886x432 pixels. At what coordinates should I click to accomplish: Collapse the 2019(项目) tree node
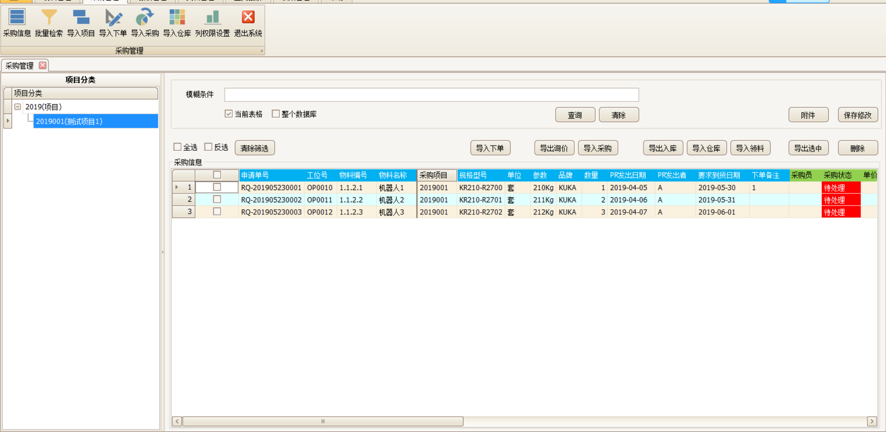pos(17,107)
